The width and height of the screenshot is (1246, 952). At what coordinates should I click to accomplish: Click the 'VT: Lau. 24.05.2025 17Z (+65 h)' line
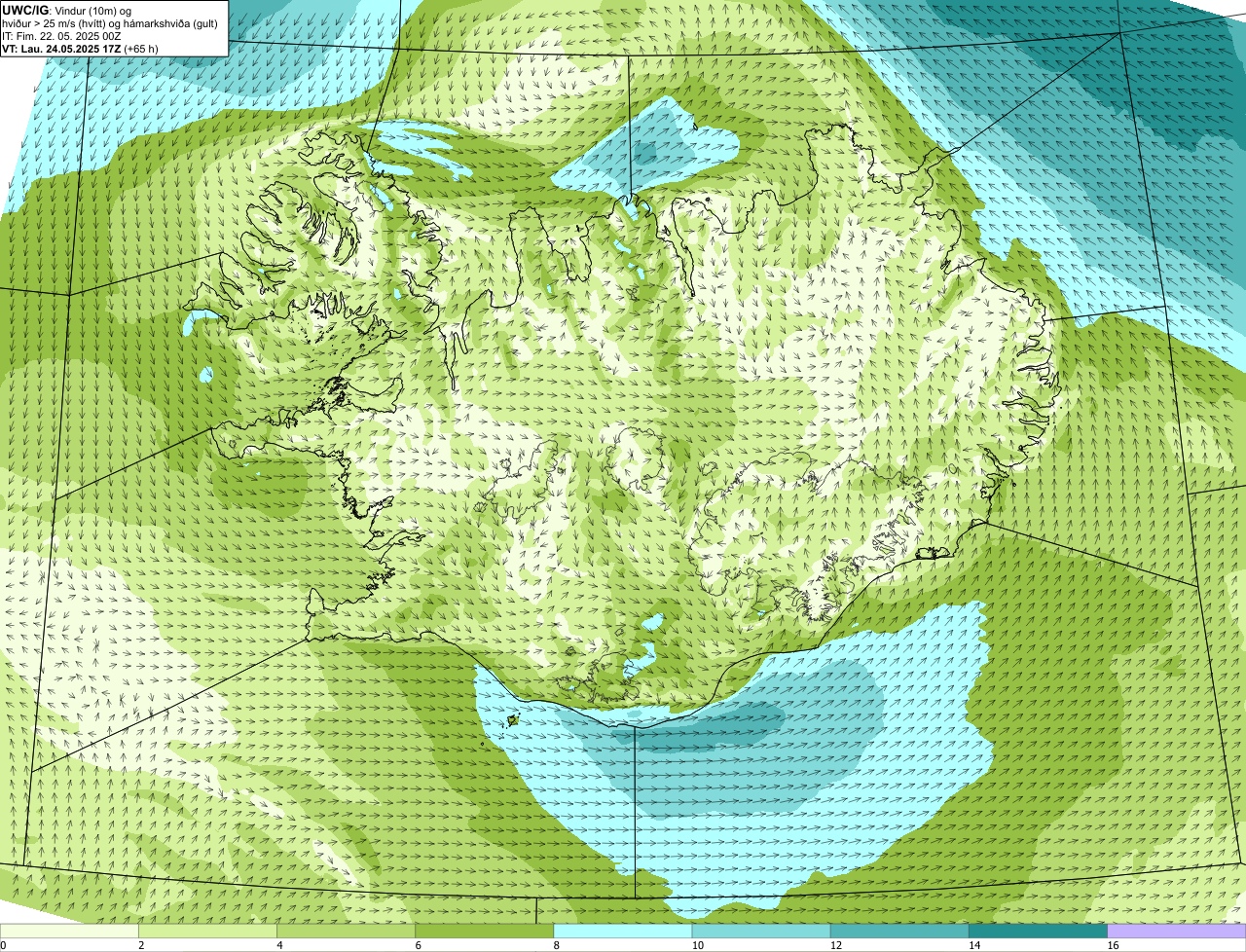[80, 48]
